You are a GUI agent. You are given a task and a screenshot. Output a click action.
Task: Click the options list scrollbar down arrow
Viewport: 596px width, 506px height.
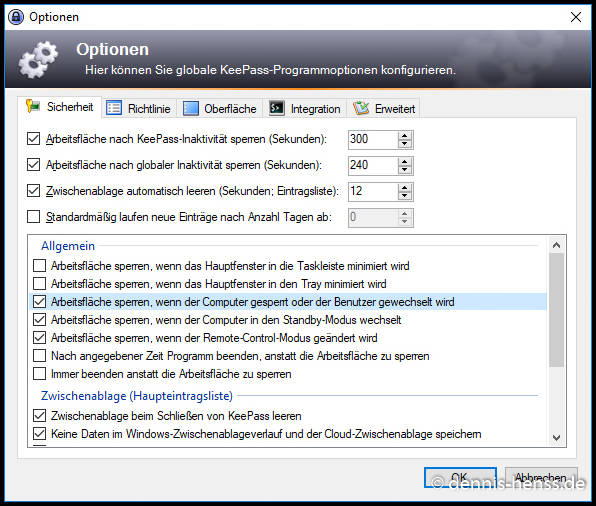click(x=556, y=438)
